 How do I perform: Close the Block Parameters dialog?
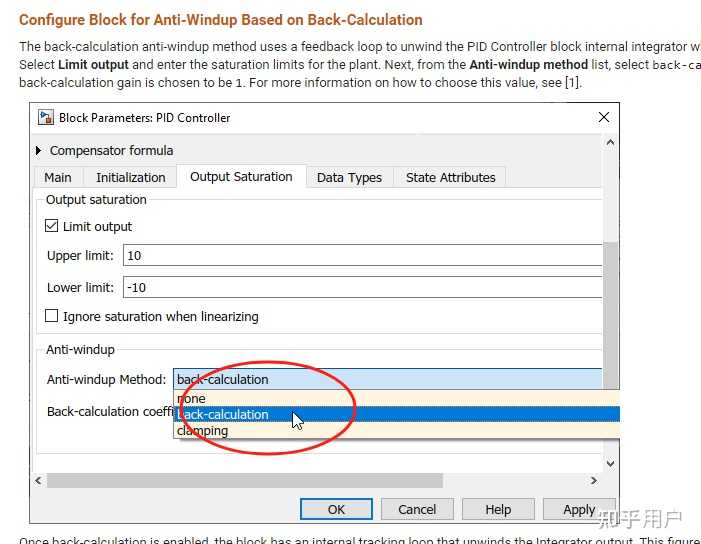click(604, 117)
